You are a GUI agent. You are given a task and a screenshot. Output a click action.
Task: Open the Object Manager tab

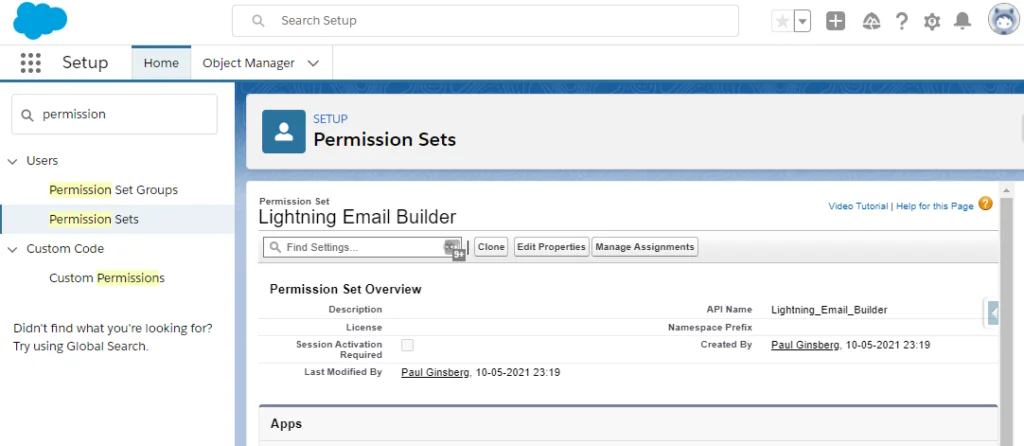click(x=248, y=63)
